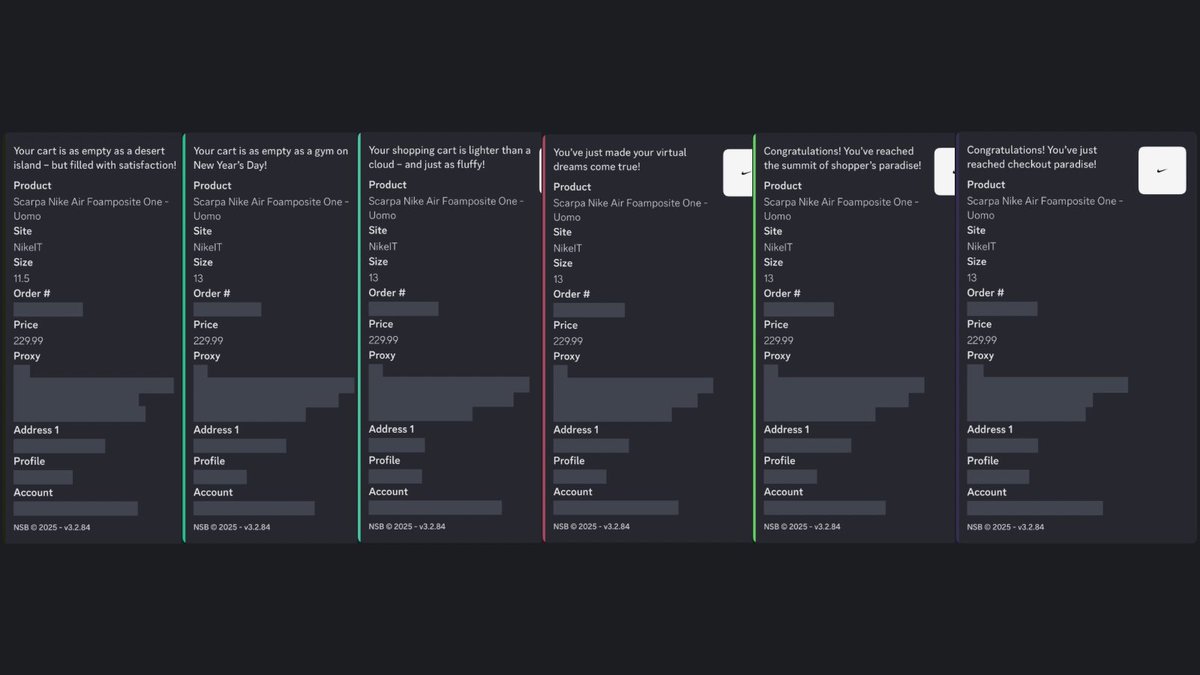Image resolution: width=1200 pixels, height=675 pixels.
Task: Click the NikeIT site value in the 'checkout paradise' card
Action: [981, 246]
